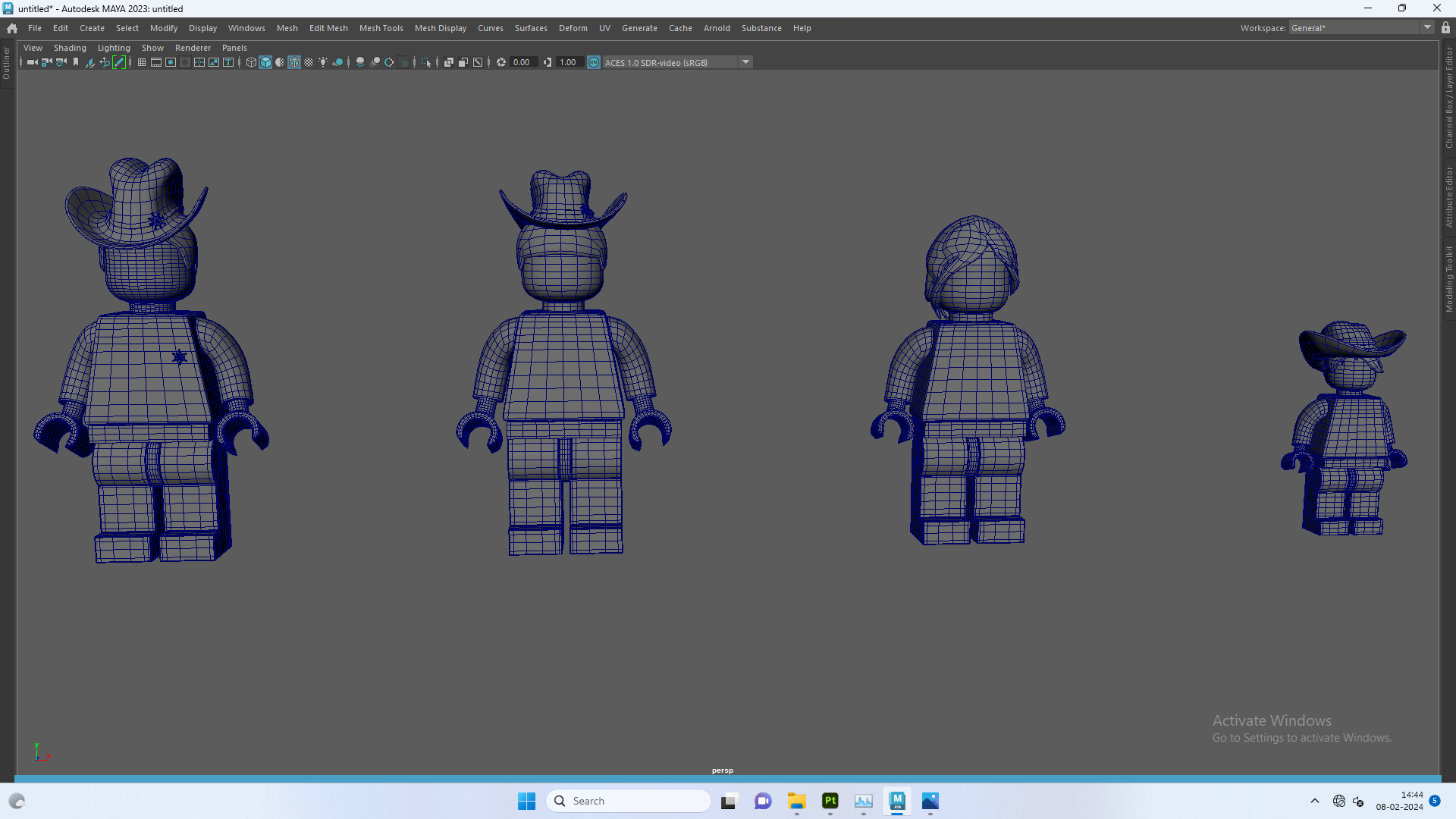Open panel Shading menu
Screen dimensions: 1456x819
[x=70, y=48]
